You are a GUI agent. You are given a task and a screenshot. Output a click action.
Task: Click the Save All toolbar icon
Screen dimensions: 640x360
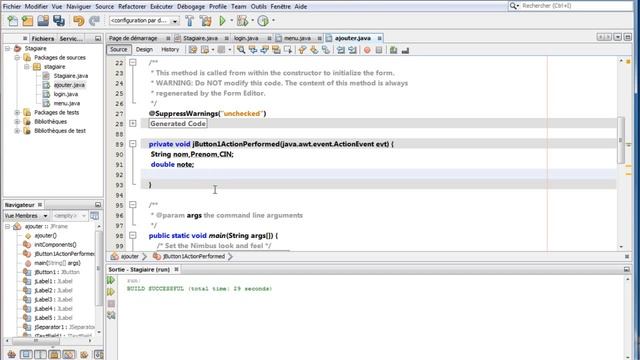tap(59, 20)
